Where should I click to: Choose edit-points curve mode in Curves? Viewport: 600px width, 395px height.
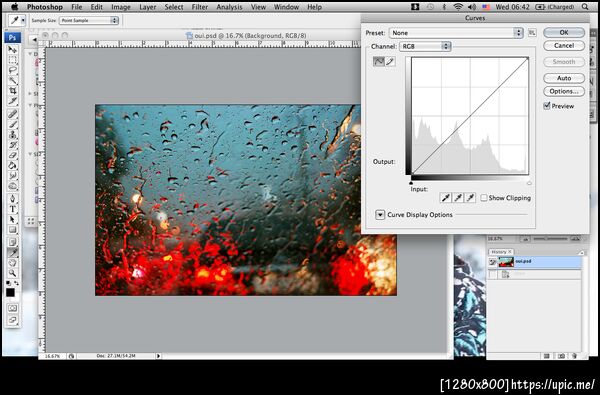[379, 62]
